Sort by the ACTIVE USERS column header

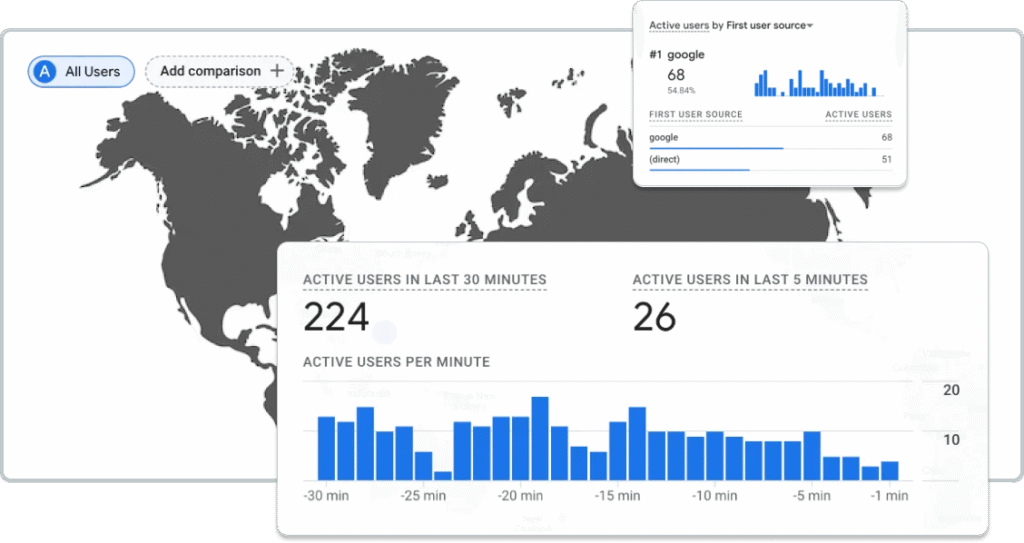pyautogui.click(x=858, y=115)
